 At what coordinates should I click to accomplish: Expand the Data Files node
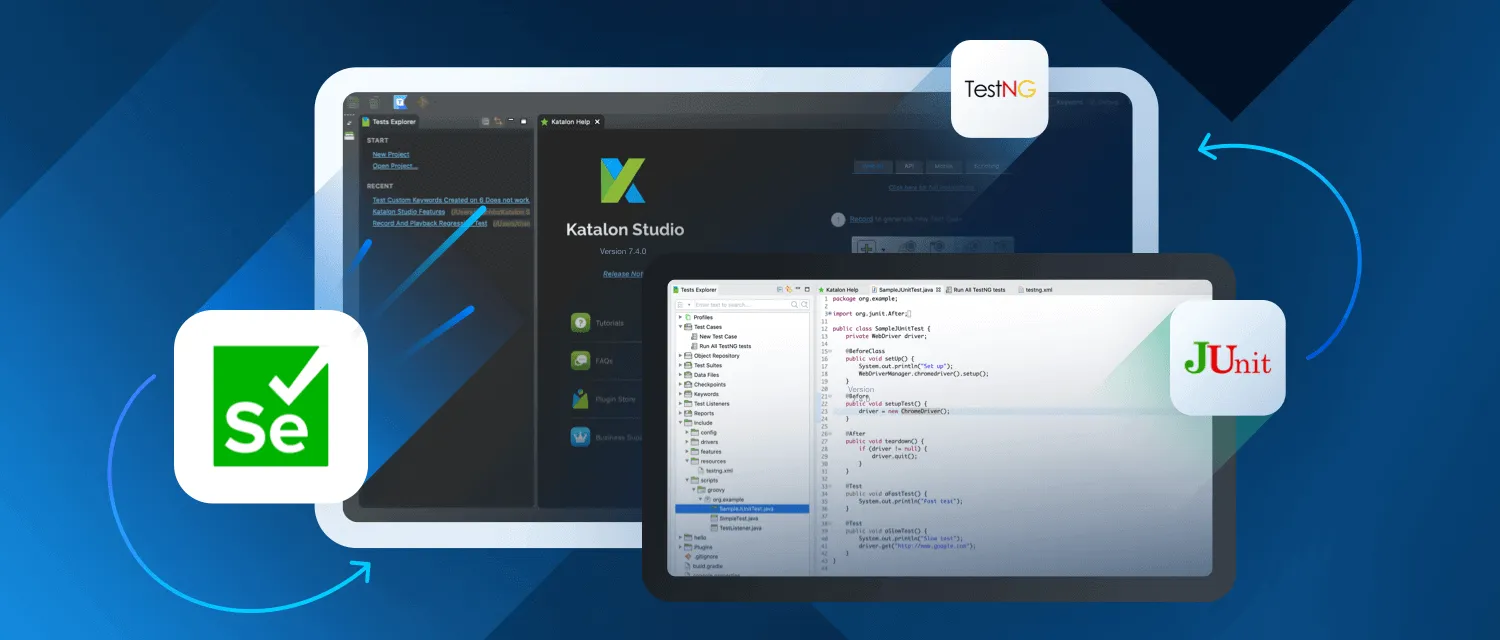(x=680, y=375)
